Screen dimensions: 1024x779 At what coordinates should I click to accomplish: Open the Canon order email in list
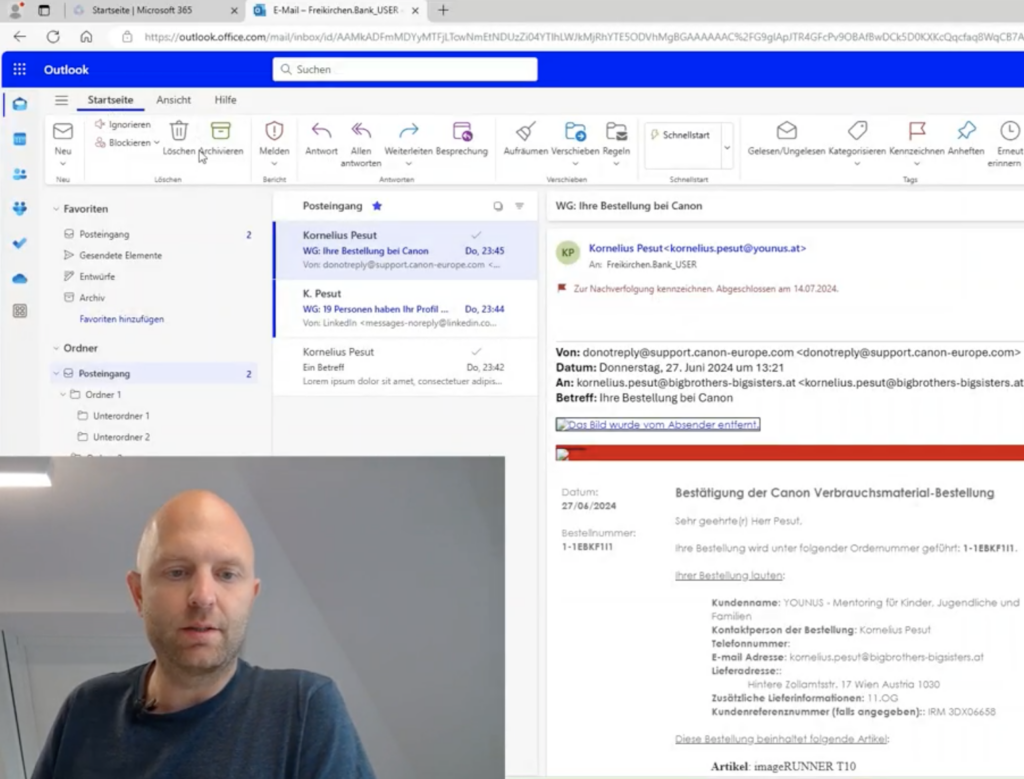[x=406, y=250]
